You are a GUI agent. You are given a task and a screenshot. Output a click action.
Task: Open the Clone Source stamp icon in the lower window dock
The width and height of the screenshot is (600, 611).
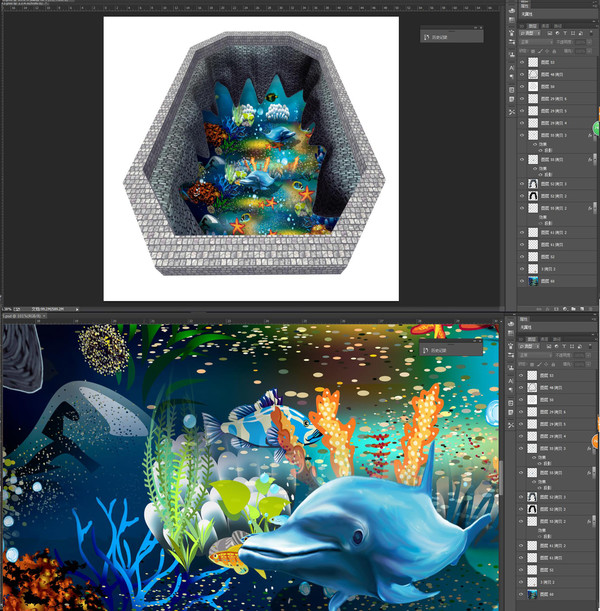511,367
